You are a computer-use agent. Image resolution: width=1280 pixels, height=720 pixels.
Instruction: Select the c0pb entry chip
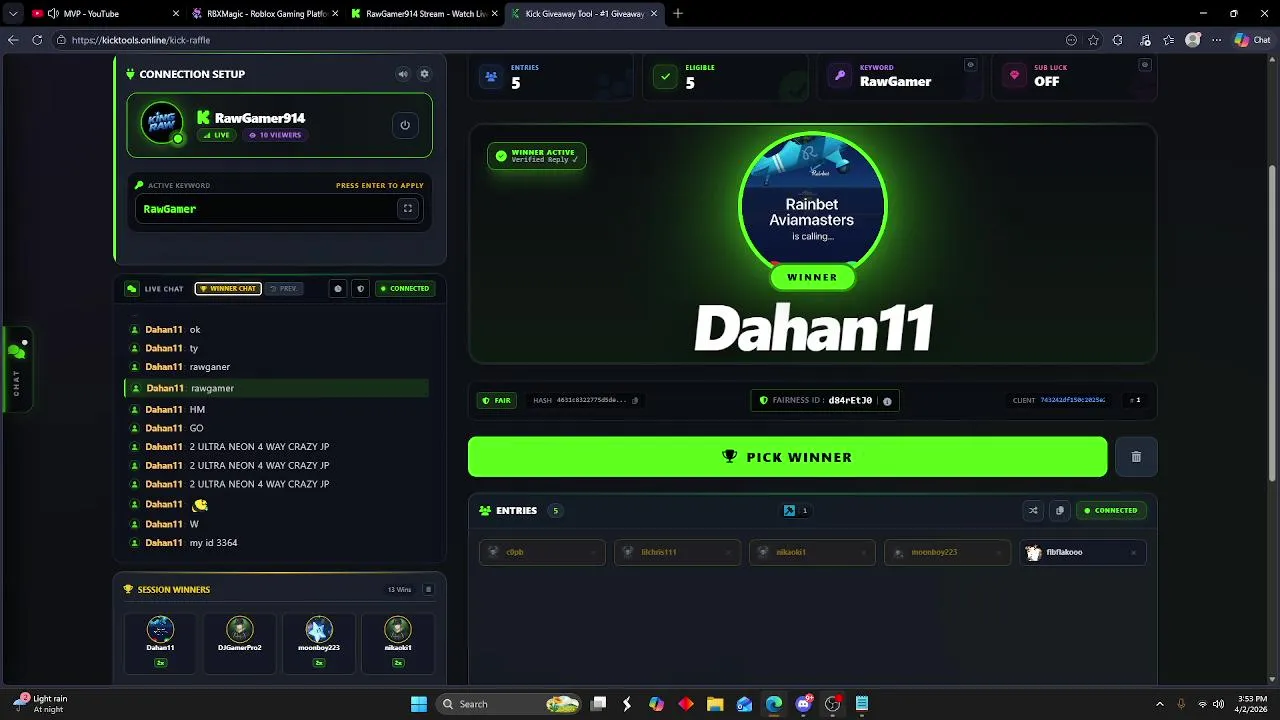click(542, 552)
